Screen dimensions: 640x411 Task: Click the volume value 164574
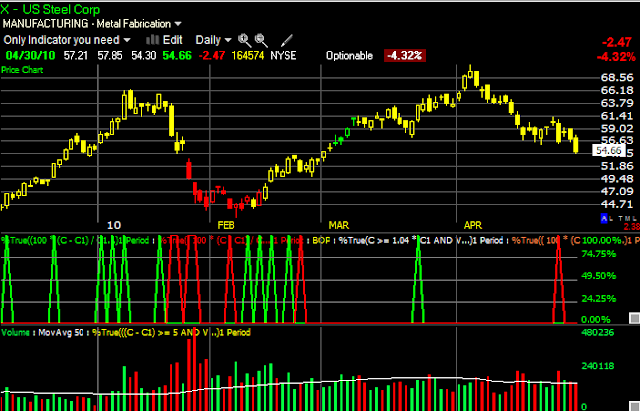point(248,56)
